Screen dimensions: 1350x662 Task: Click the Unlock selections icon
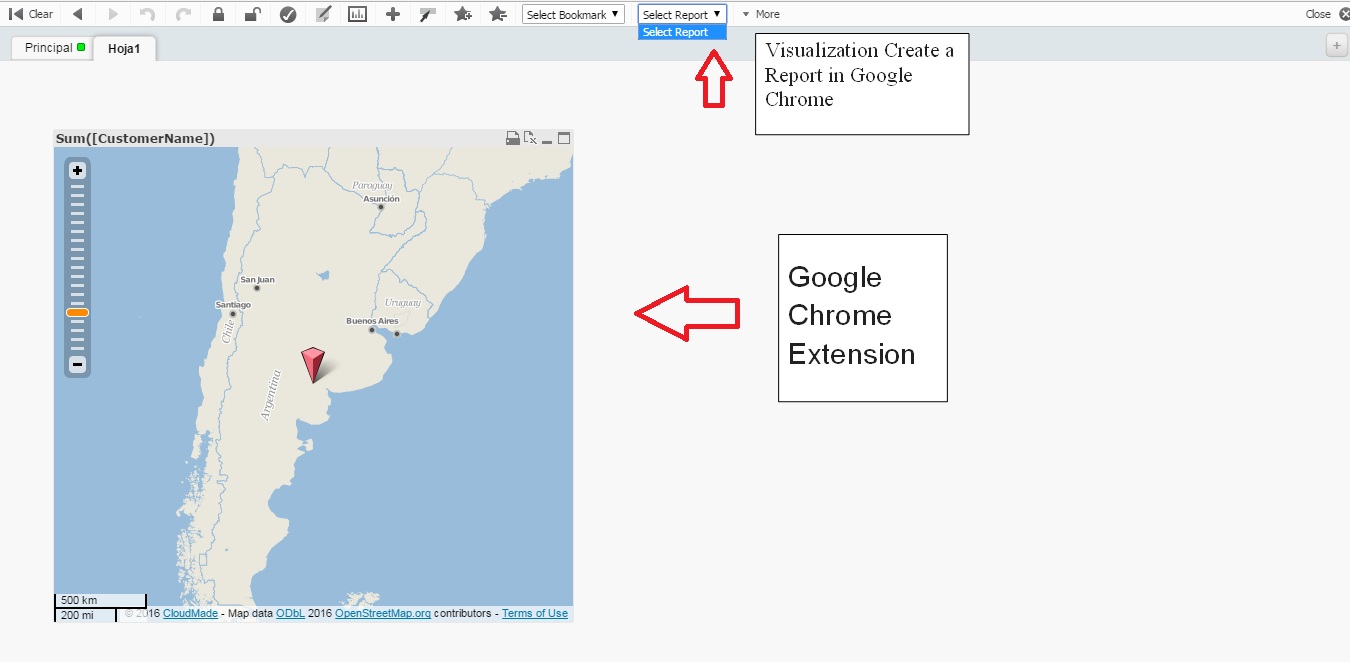point(251,14)
